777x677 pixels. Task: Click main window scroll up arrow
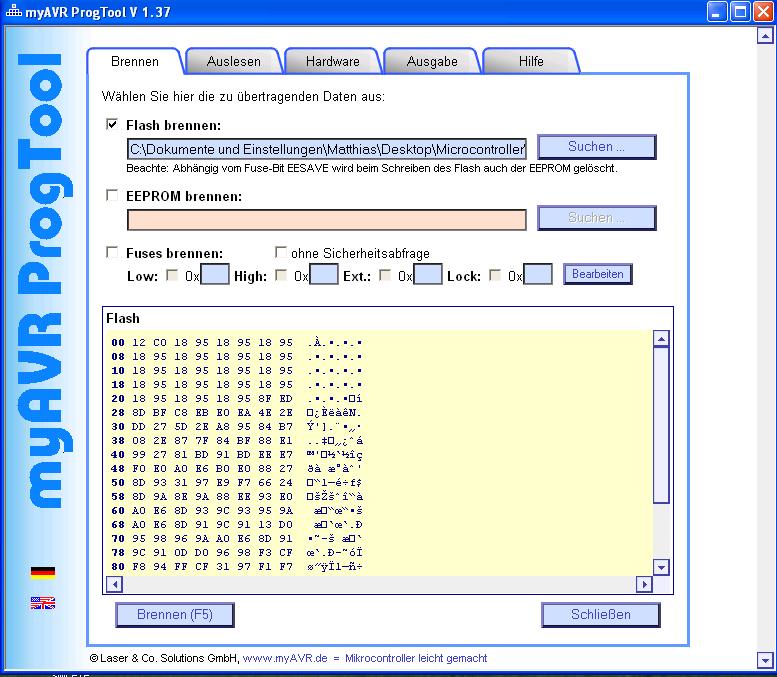(765, 36)
